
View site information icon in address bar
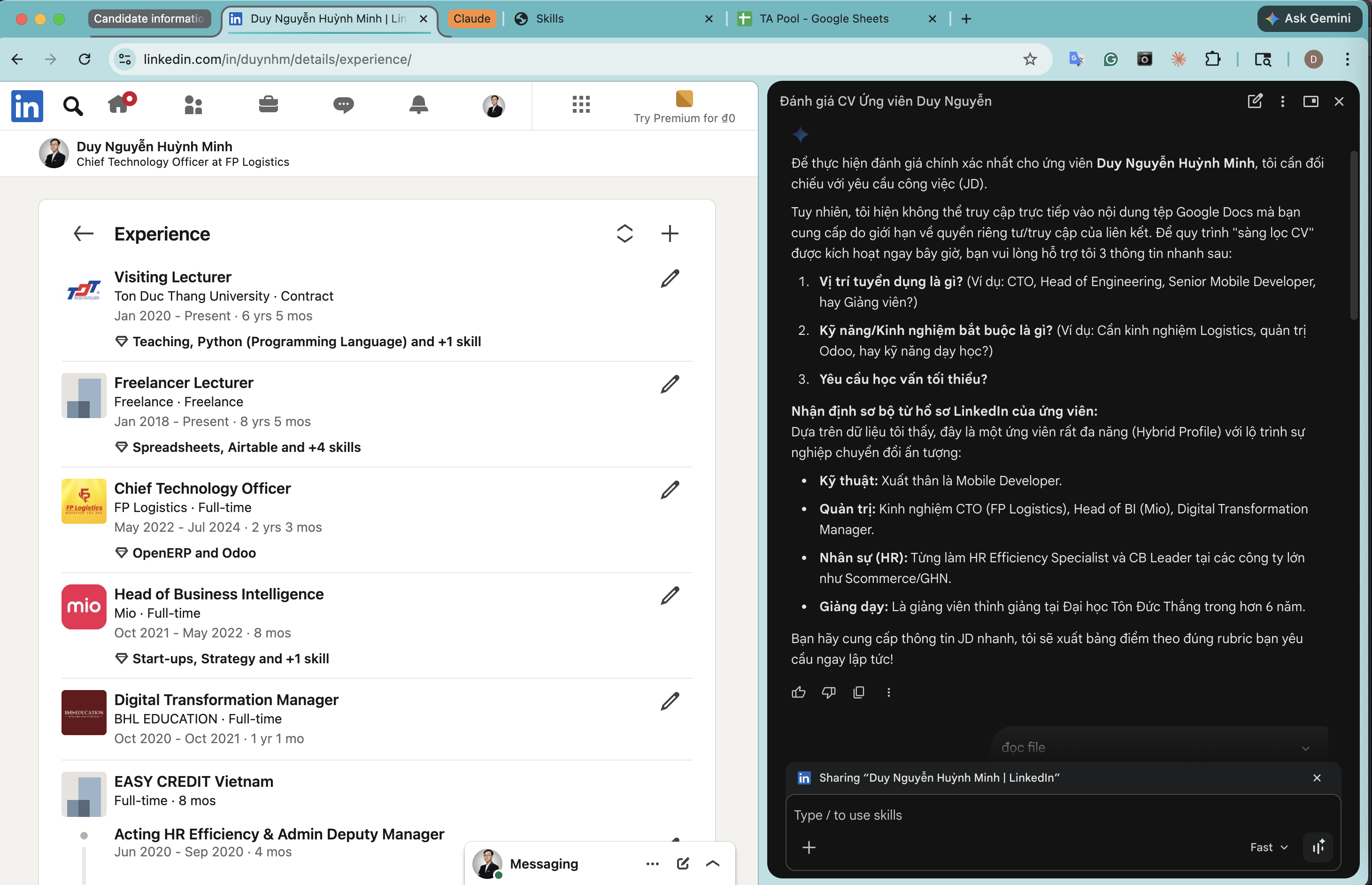tap(124, 59)
